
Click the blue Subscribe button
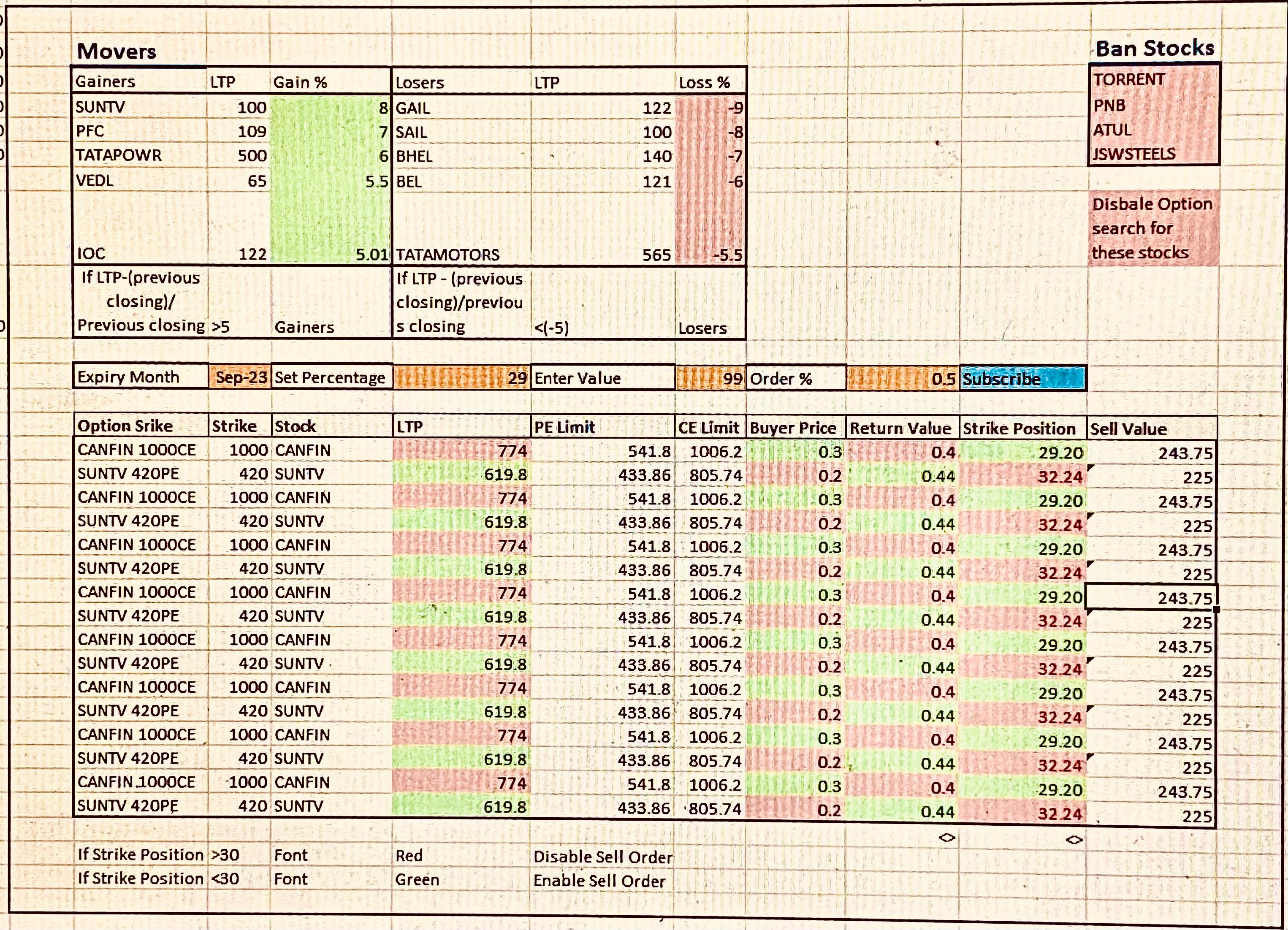(x=1023, y=379)
